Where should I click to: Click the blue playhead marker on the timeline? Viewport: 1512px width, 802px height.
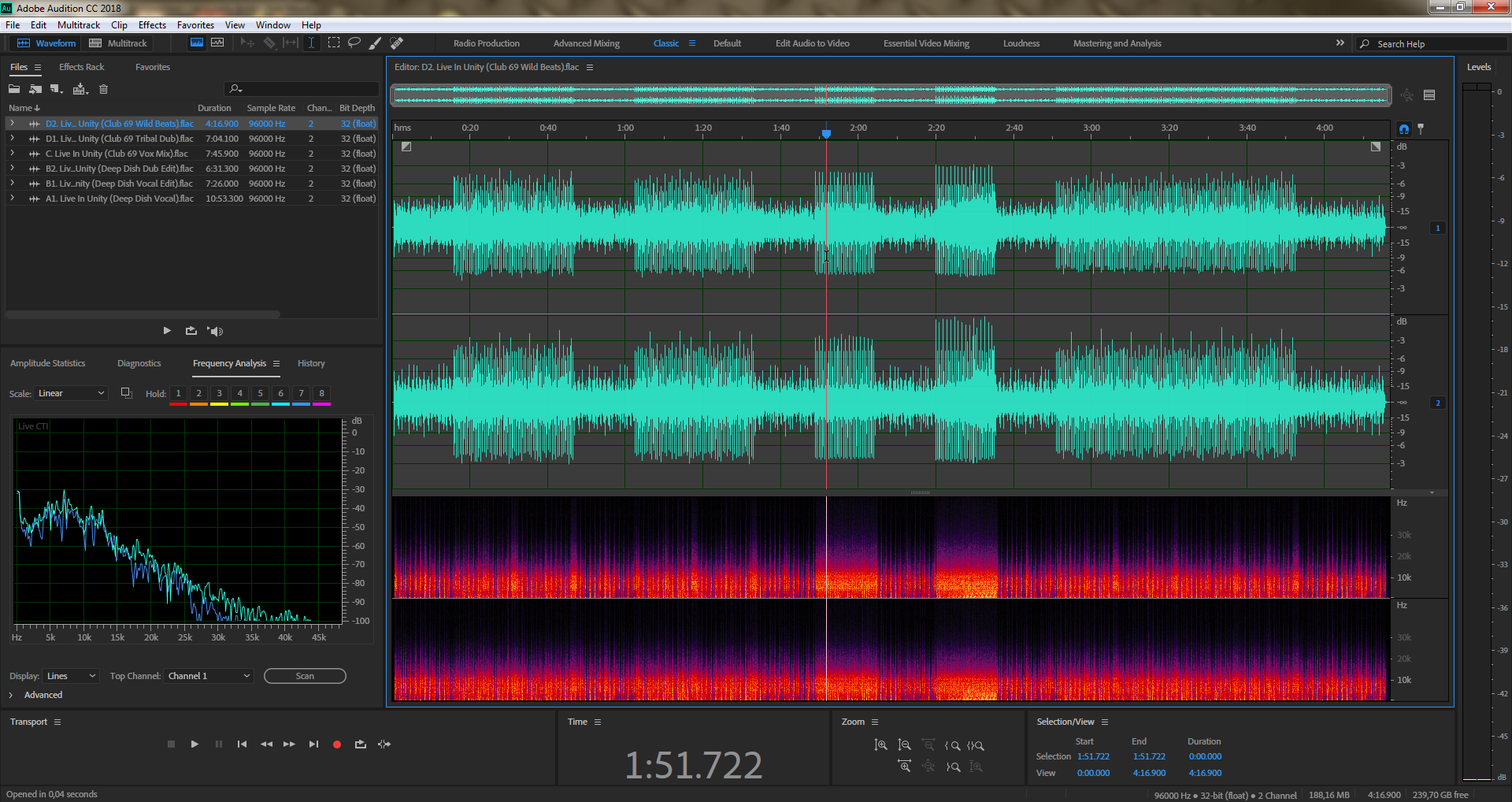click(826, 134)
